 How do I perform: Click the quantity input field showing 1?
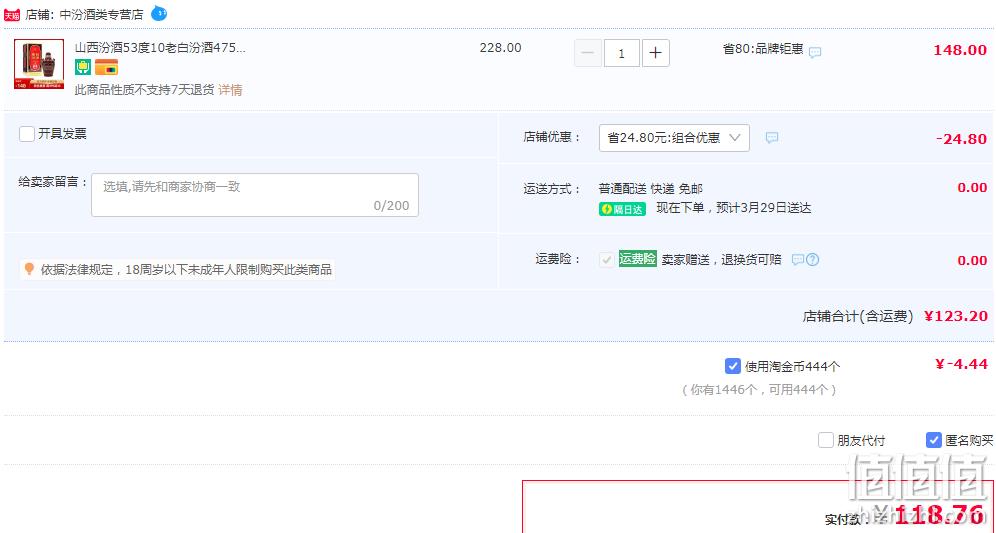coord(621,53)
